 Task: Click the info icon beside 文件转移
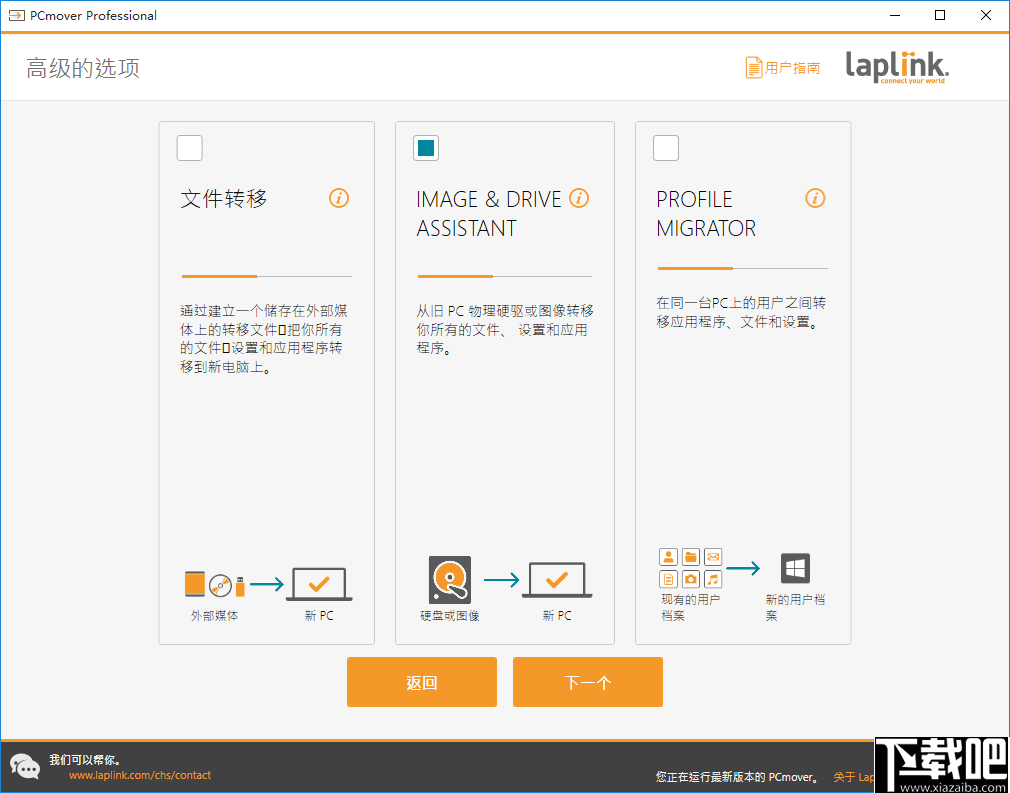click(x=339, y=198)
